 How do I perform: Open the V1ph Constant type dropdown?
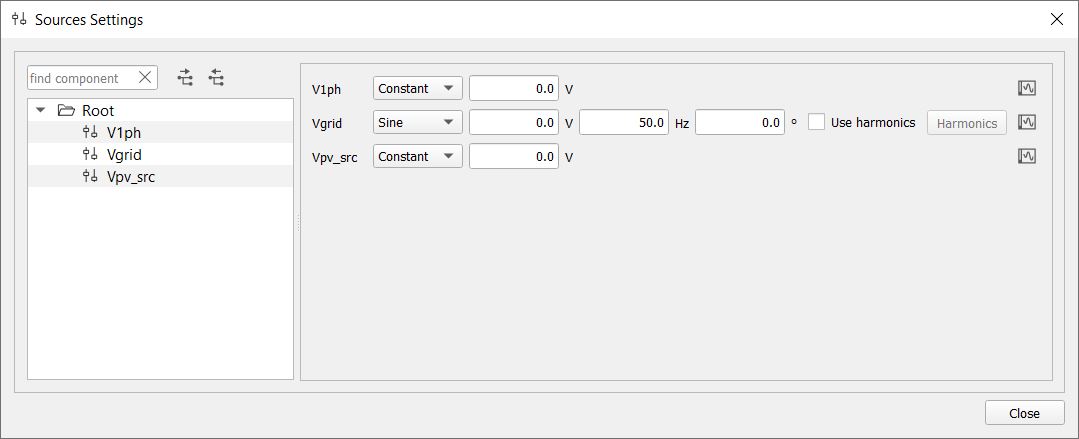click(417, 88)
